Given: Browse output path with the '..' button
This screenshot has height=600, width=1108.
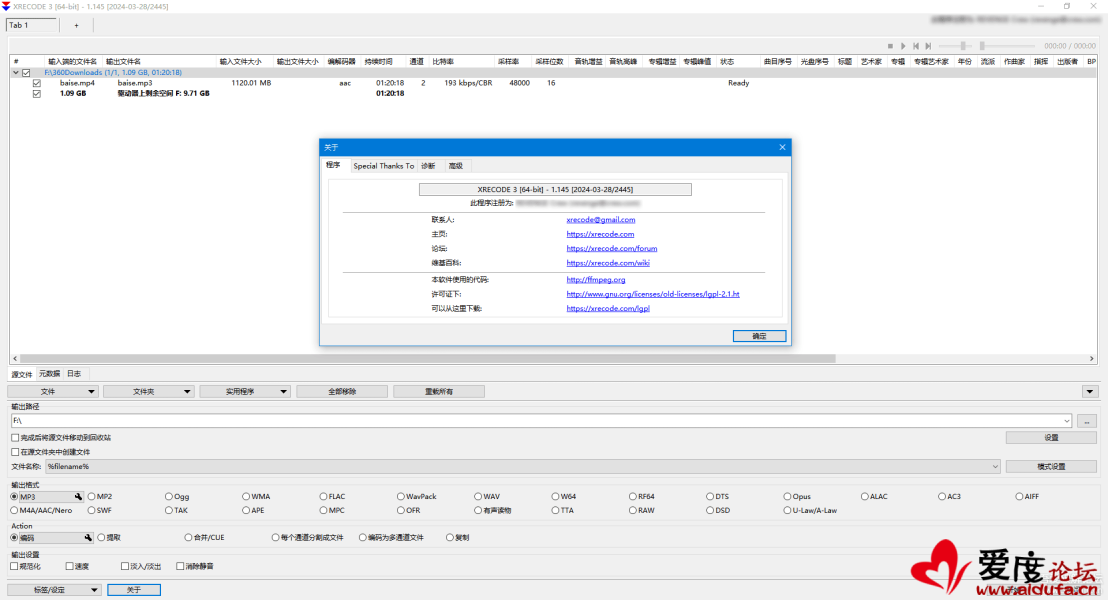Looking at the screenshot, I should coord(1087,421).
